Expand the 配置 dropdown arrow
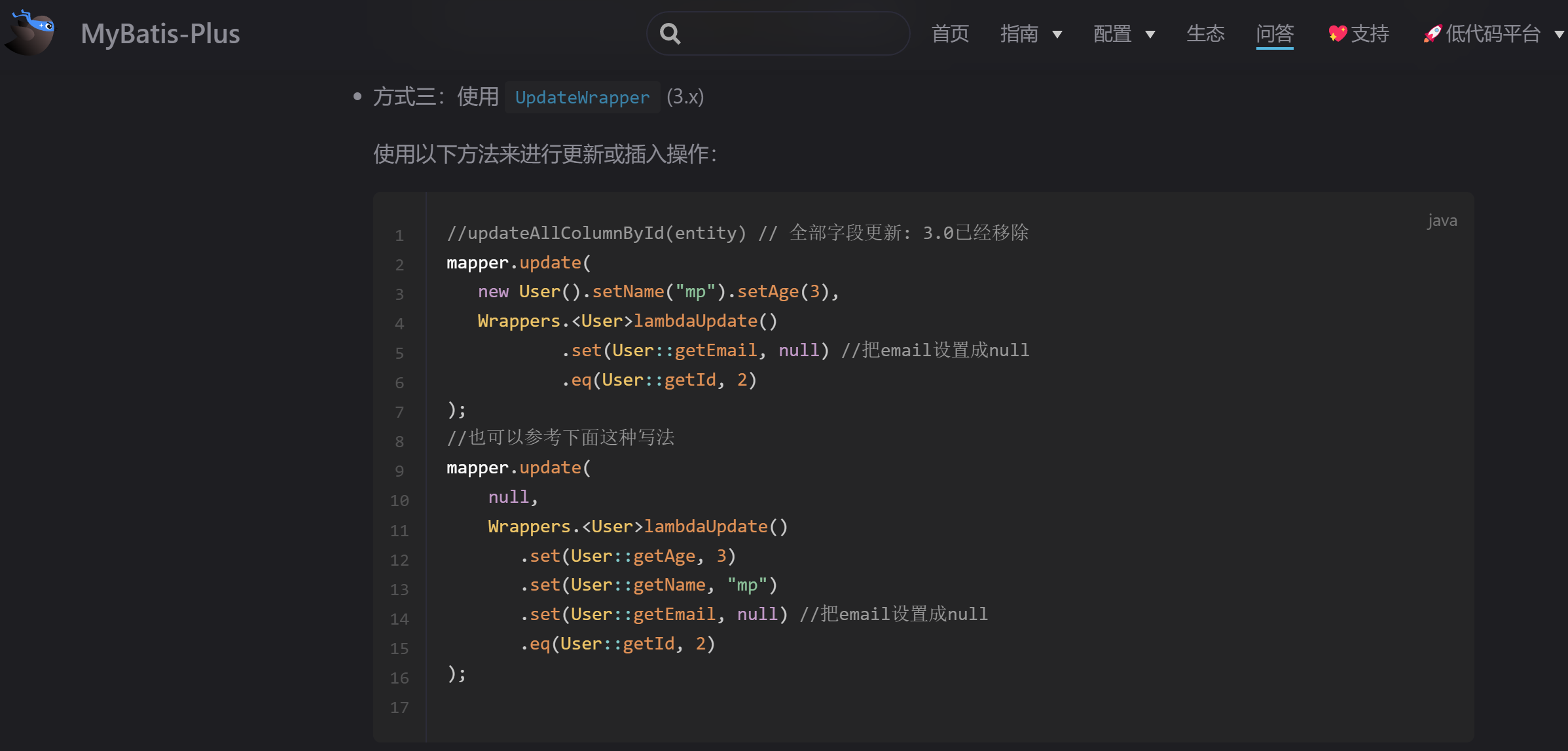Screen dimensions: 1568x751 [x=1150, y=35]
